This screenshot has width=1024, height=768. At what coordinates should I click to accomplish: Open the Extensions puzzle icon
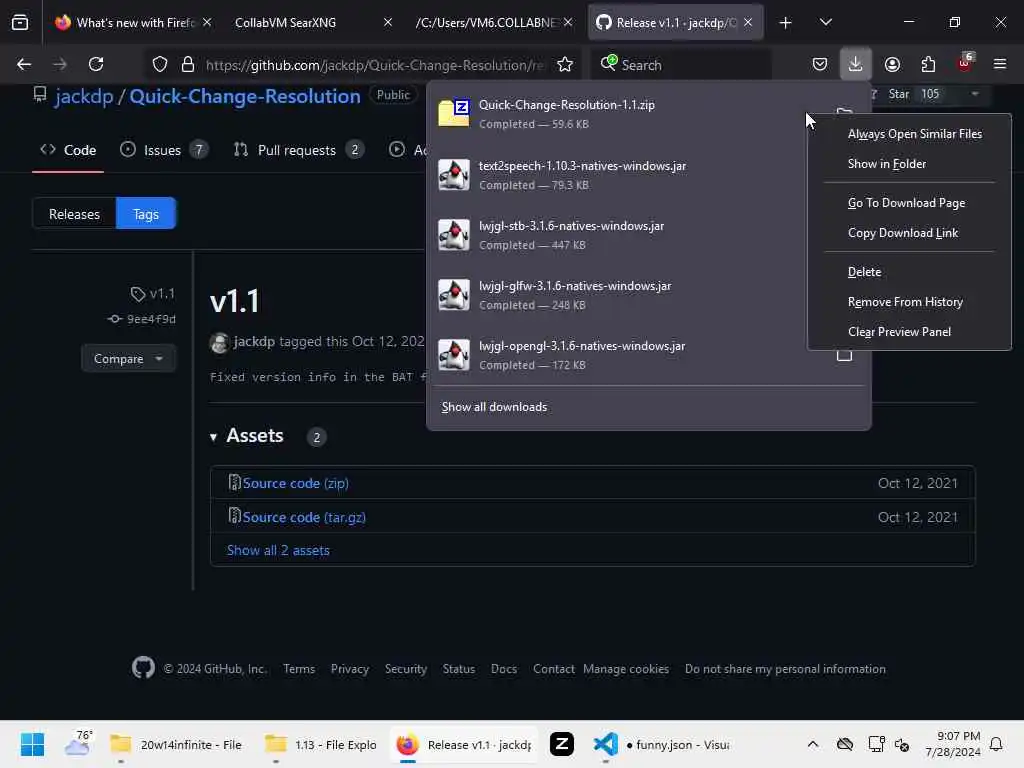pyautogui.click(x=928, y=64)
